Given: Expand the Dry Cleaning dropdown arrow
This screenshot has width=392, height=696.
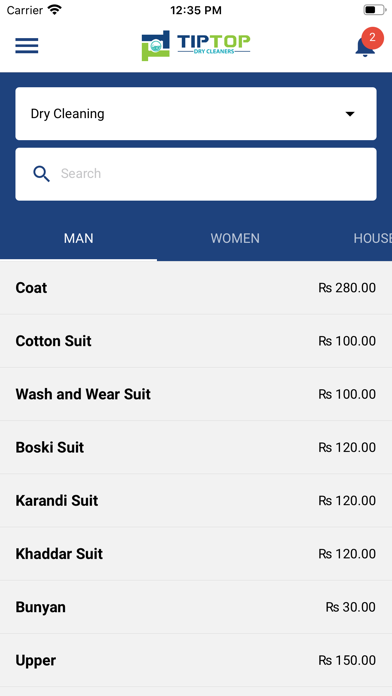Looking at the screenshot, I should (x=350, y=114).
